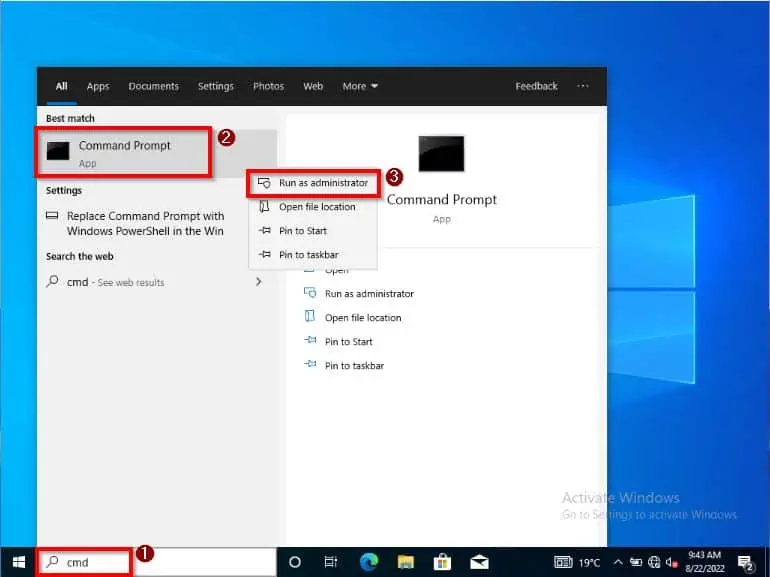Launch Microsoft Edge from taskbar

click(369, 562)
